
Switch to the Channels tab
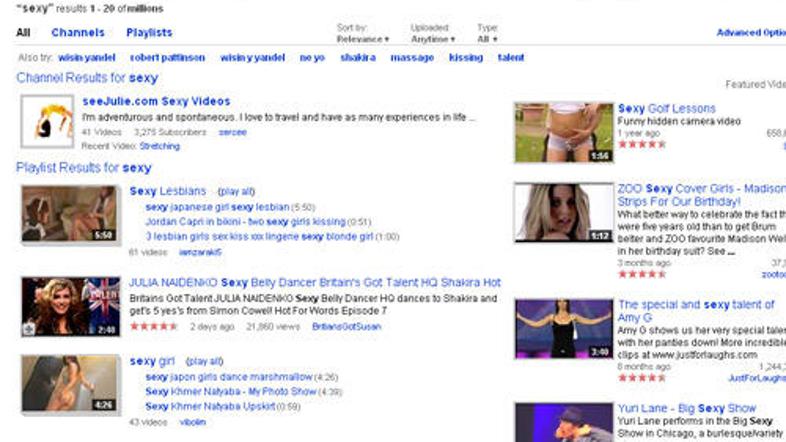click(77, 33)
